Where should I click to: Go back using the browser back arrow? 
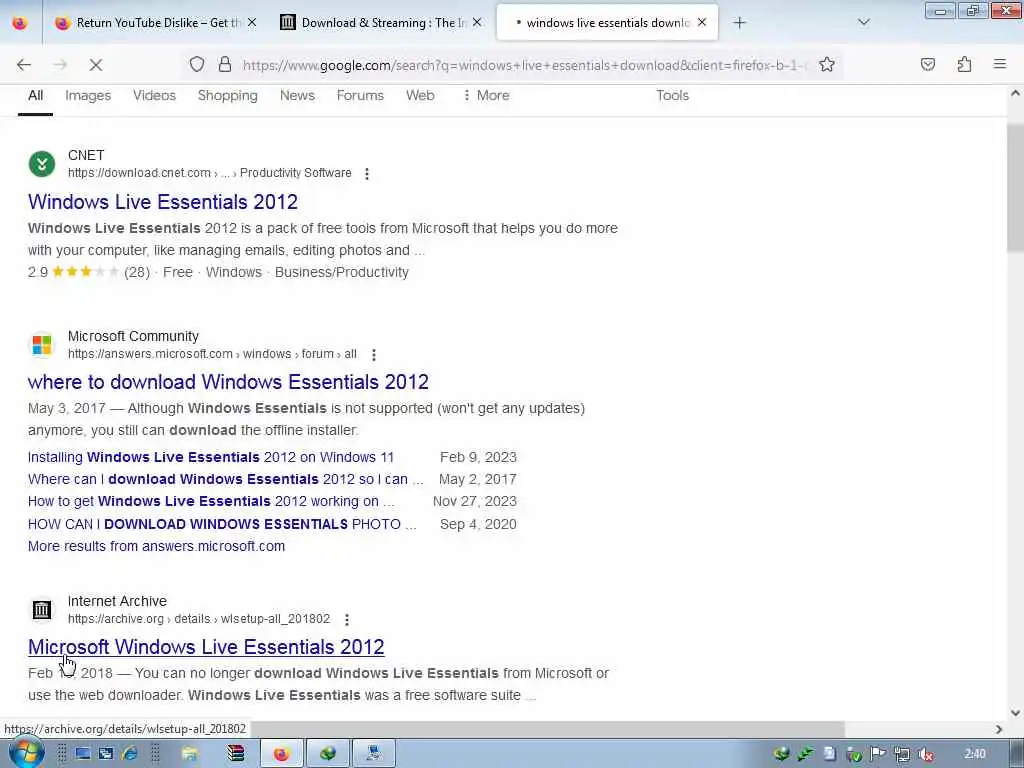point(24,65)
